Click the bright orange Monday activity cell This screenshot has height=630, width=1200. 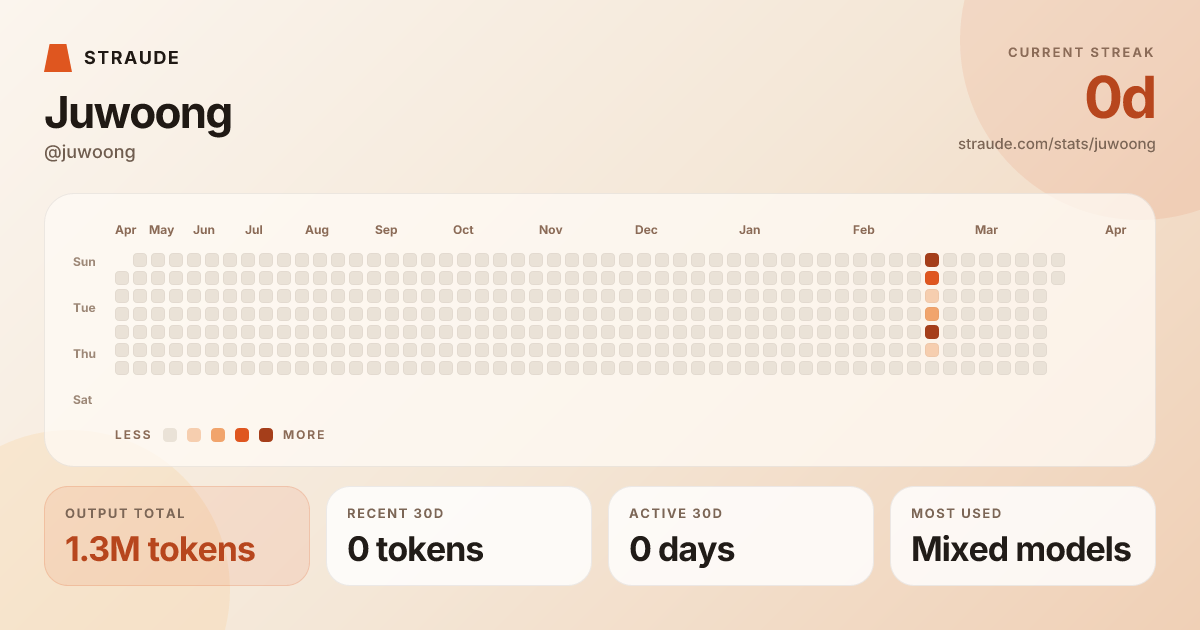point(932,278)
